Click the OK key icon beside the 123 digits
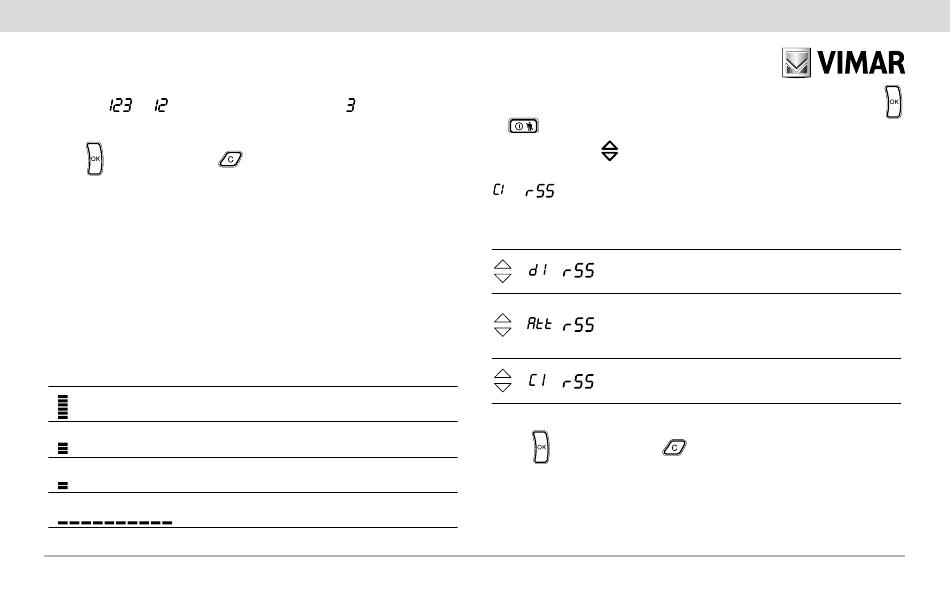The width and height of the screenshot is (950, 608). point(95,159)
